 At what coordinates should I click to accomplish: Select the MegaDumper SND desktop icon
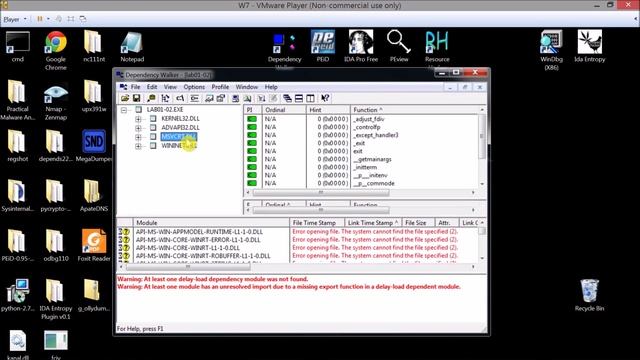click(94, 146)
